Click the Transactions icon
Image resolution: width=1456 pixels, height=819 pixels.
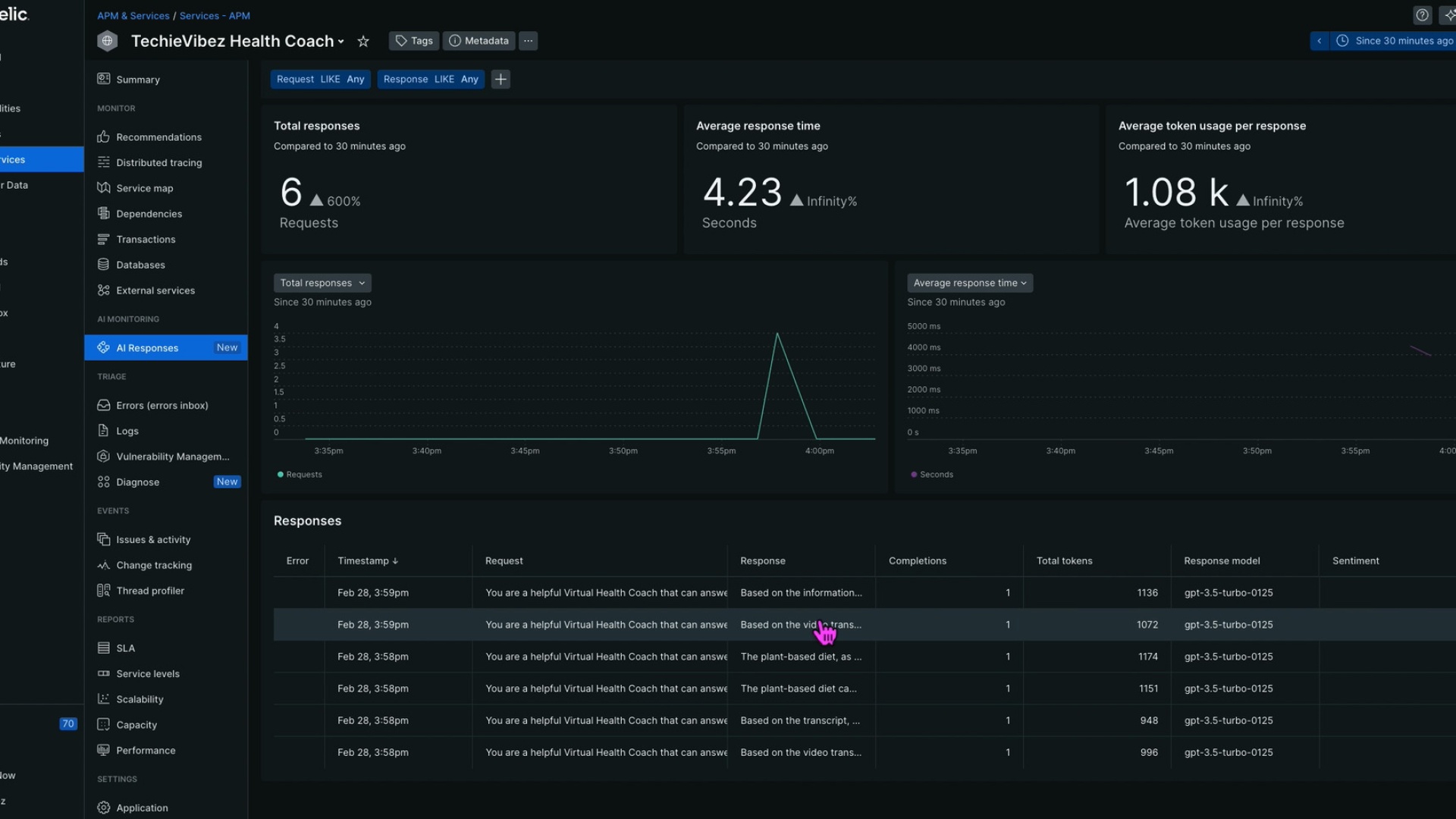tap(104, 239)
